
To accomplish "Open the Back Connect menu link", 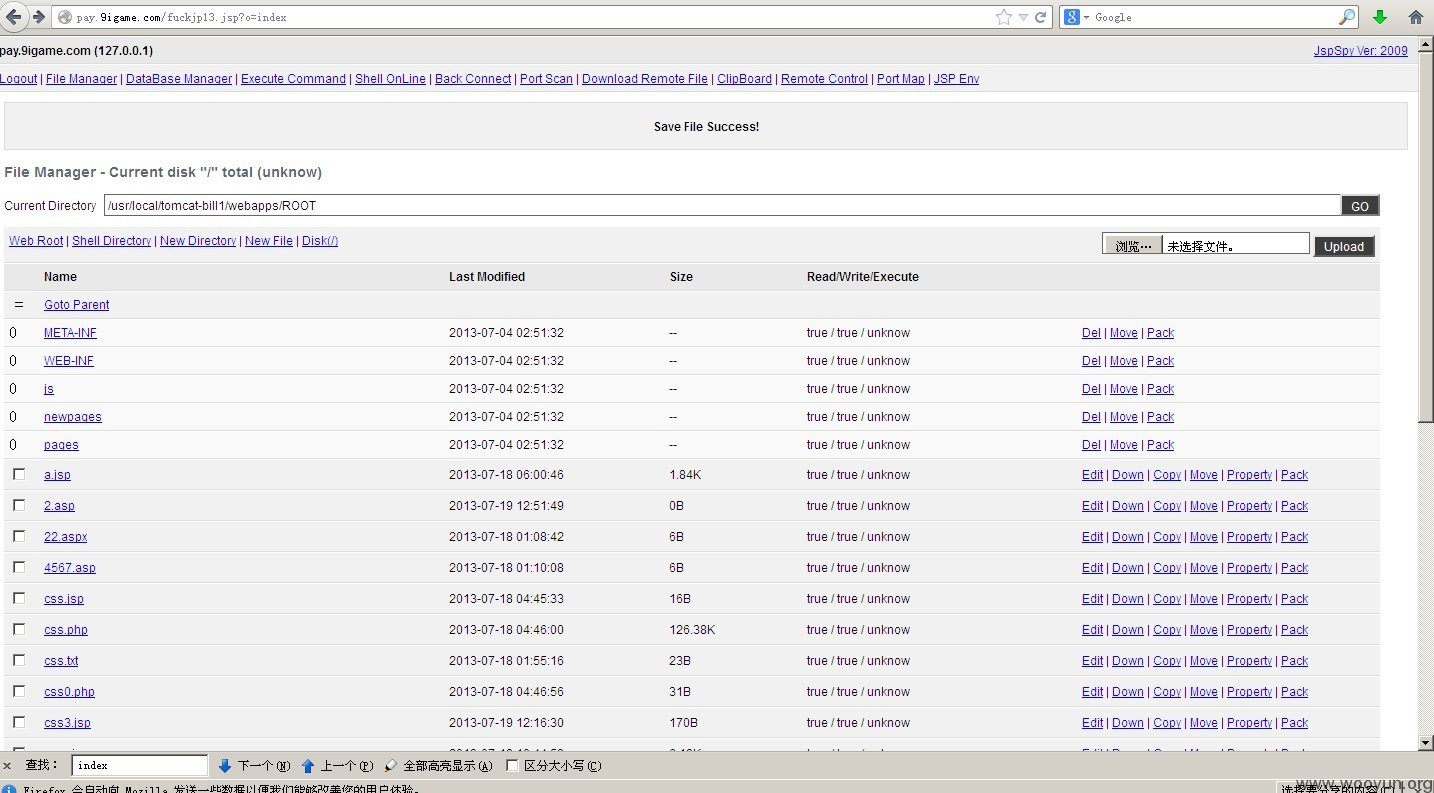I will coord(473,79).
